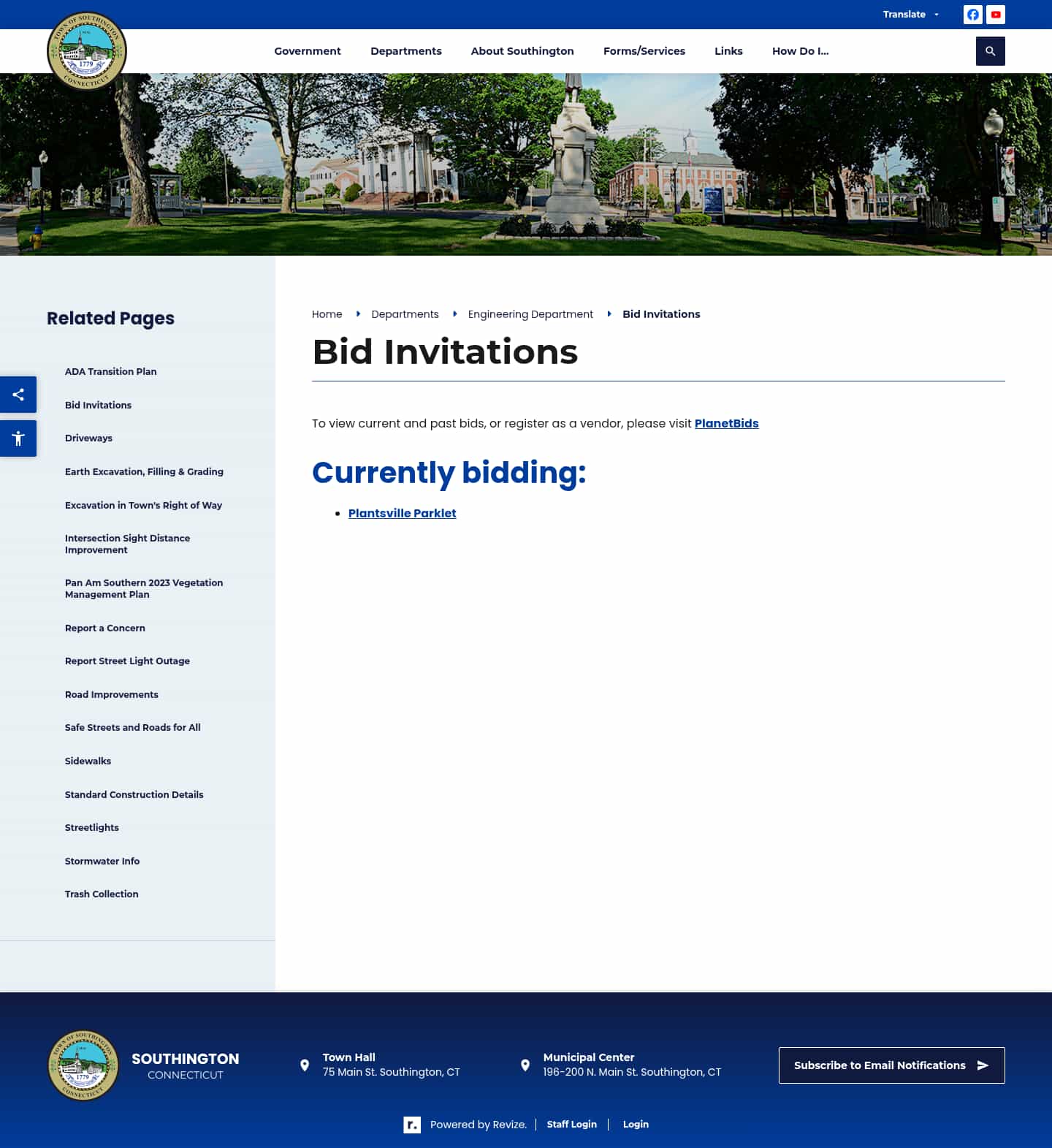
Task: Open the Stormwater Info page
Action: 102,861
